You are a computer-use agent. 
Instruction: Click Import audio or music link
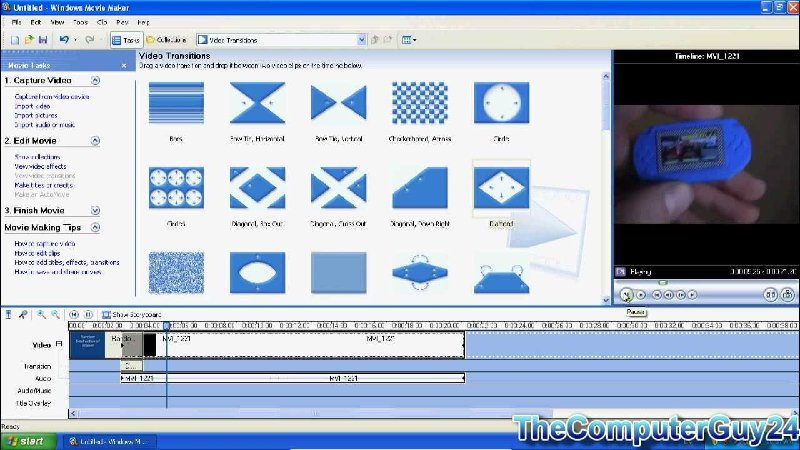[44, 124]
